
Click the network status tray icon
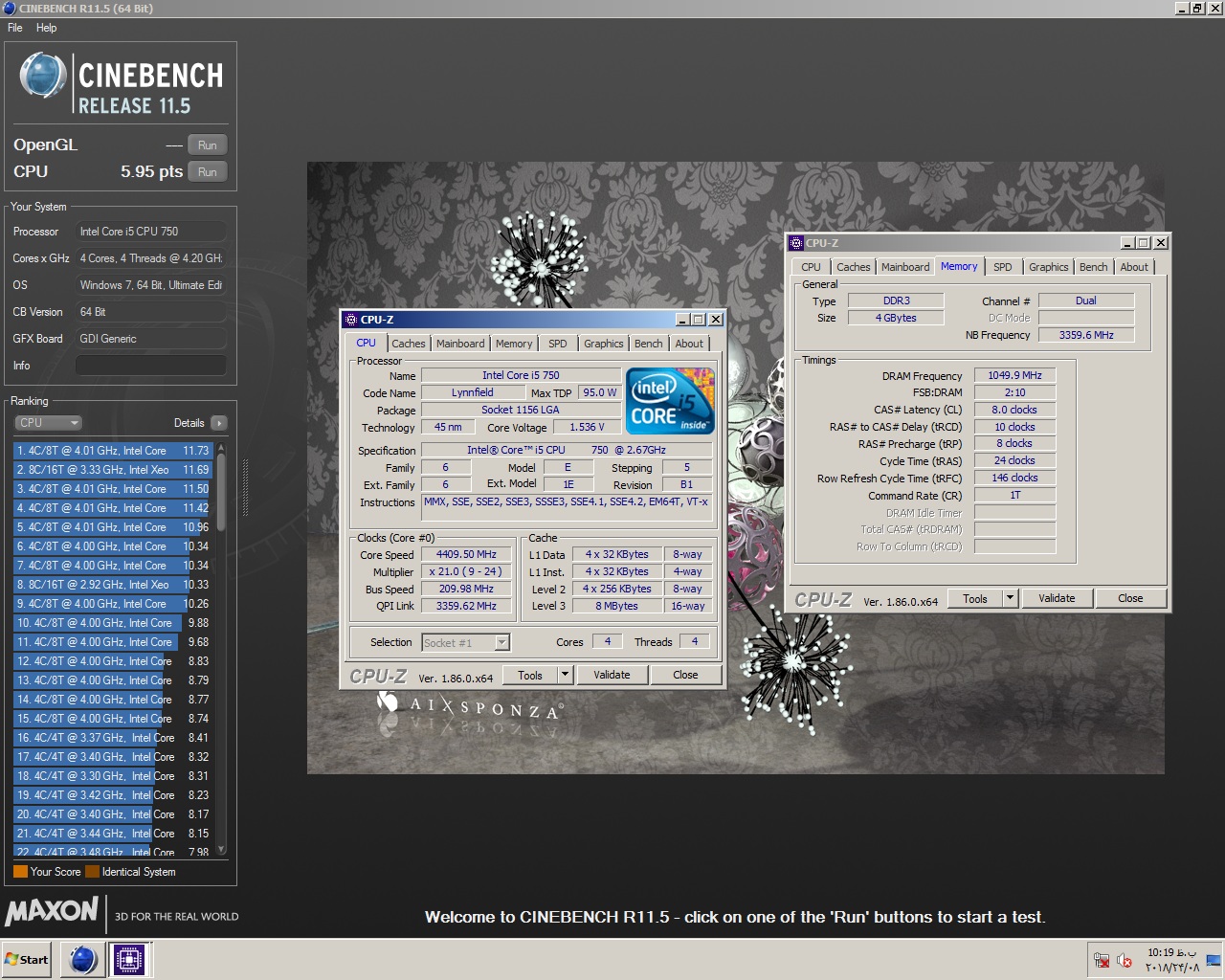coord(1101,960)
